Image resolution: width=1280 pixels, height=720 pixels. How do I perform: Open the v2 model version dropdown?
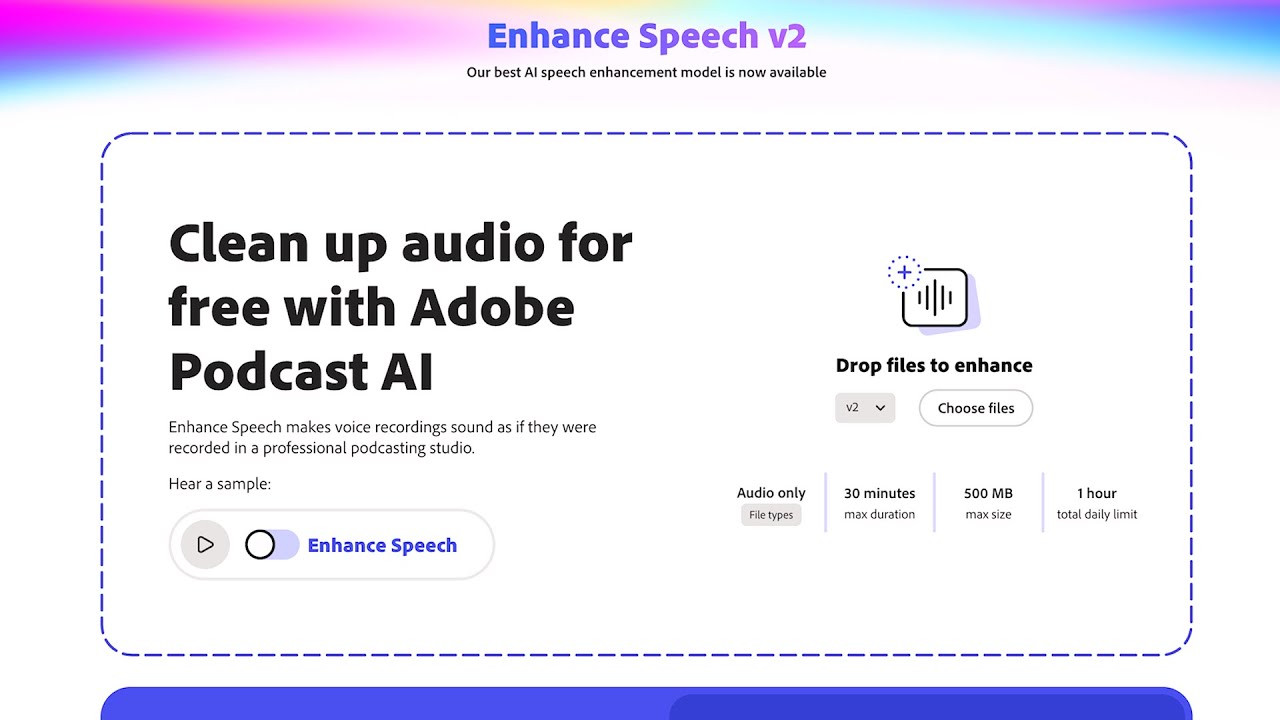[865, 408]
